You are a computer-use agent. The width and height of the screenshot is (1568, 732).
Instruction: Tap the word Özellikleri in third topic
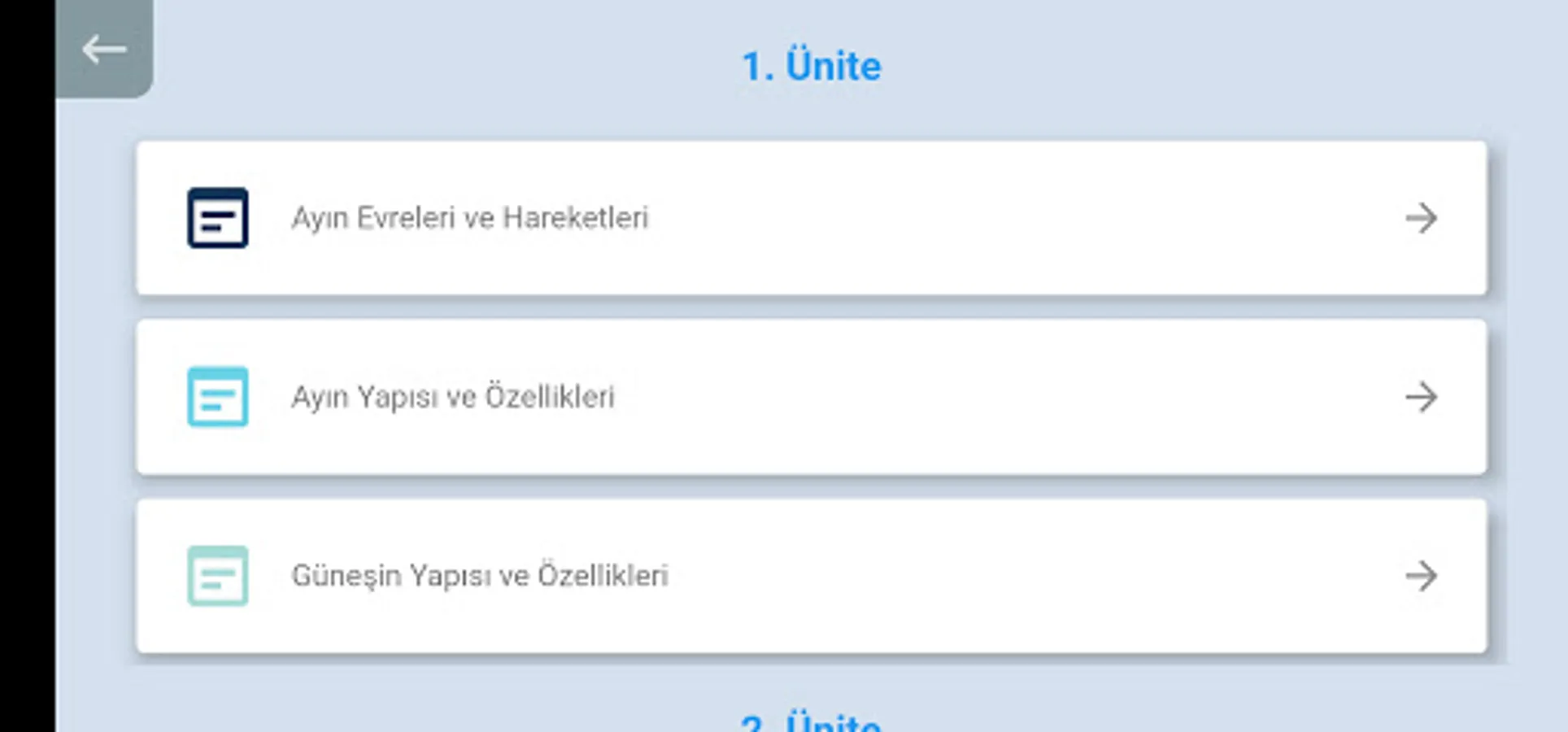[603, 574]
